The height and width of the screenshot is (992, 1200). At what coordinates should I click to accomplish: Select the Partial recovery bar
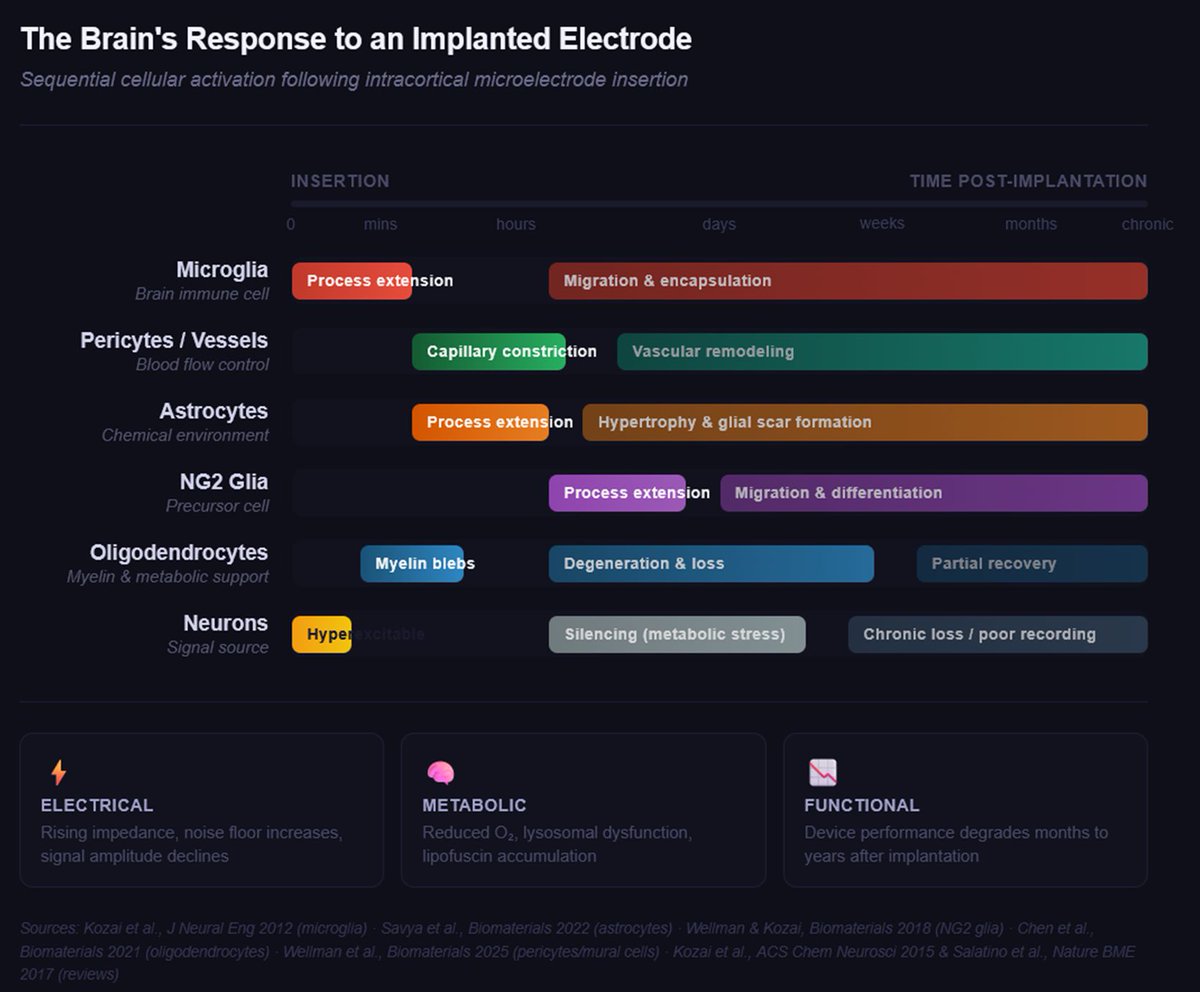click(1031, 564)
